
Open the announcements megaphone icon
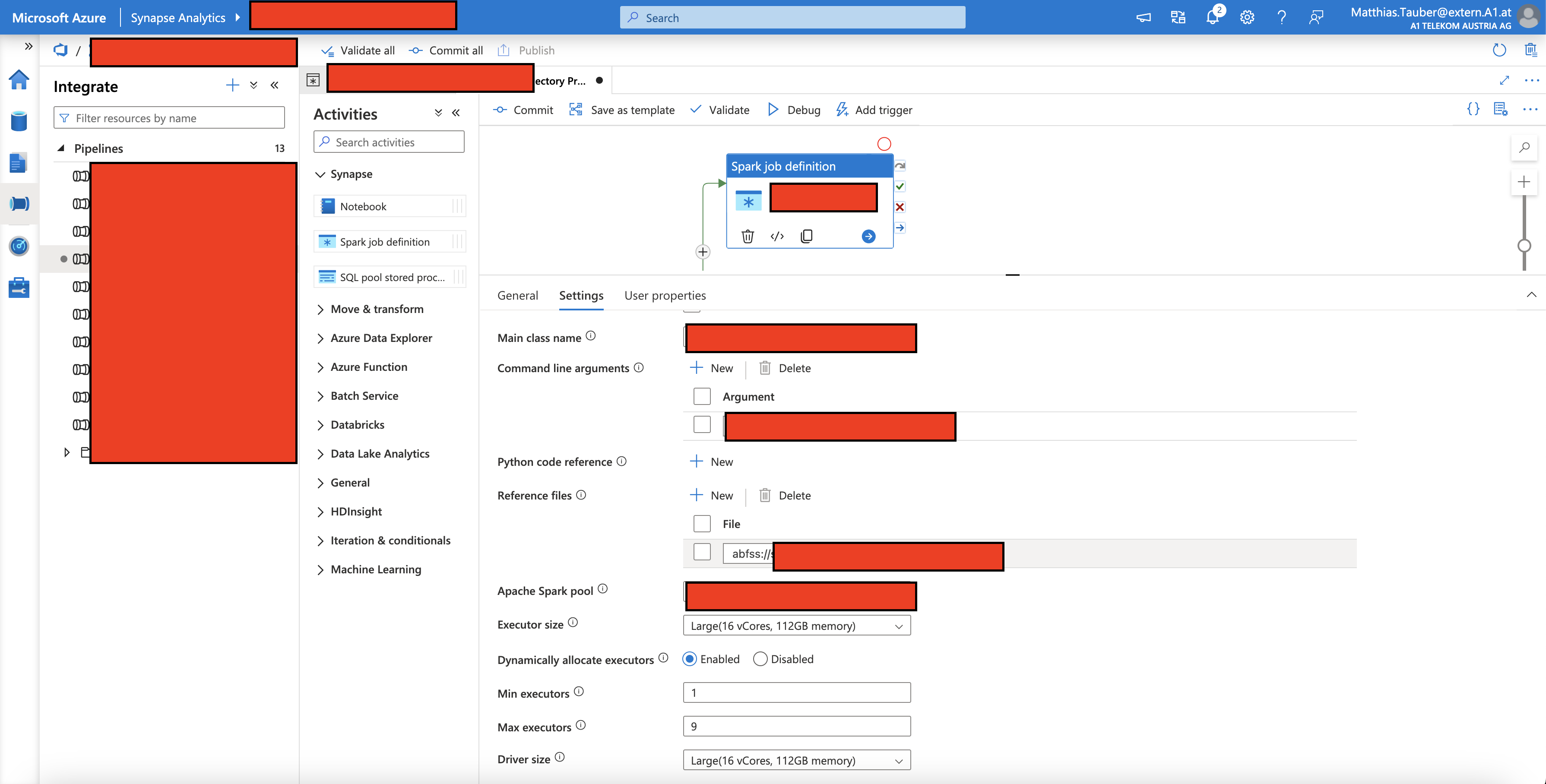[x=1143, y=17]
